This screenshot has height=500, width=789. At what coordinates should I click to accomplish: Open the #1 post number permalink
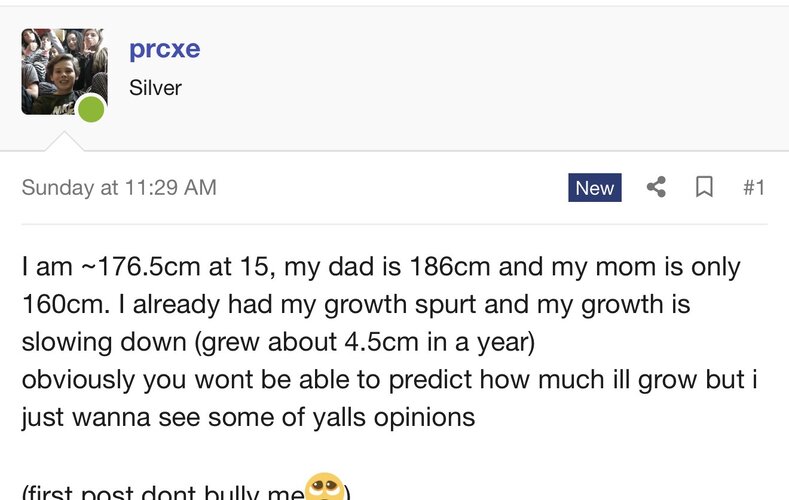(x=754, y=188)
